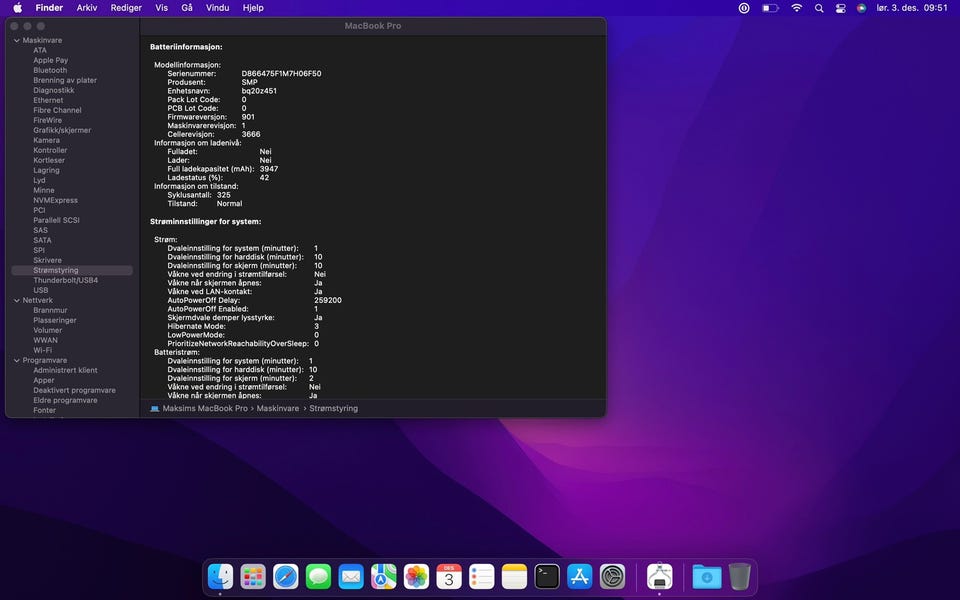Open the Vindu menu
This screenshot has width=960, height=600.
tap(217, 8)
